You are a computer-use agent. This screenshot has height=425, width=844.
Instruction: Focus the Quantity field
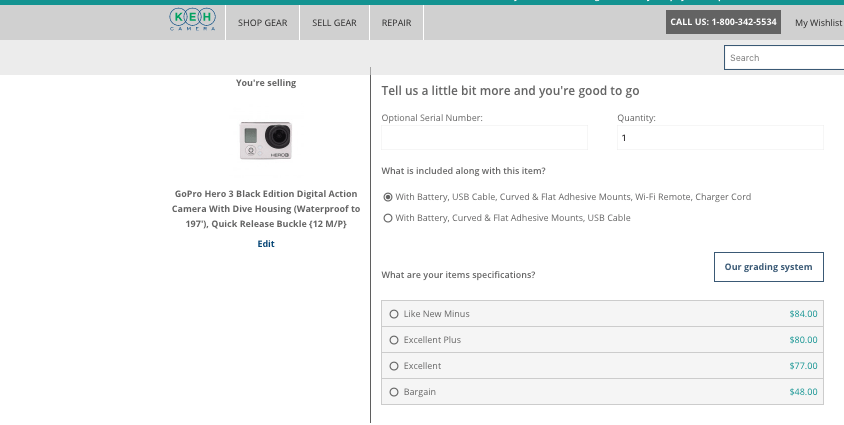720,138
